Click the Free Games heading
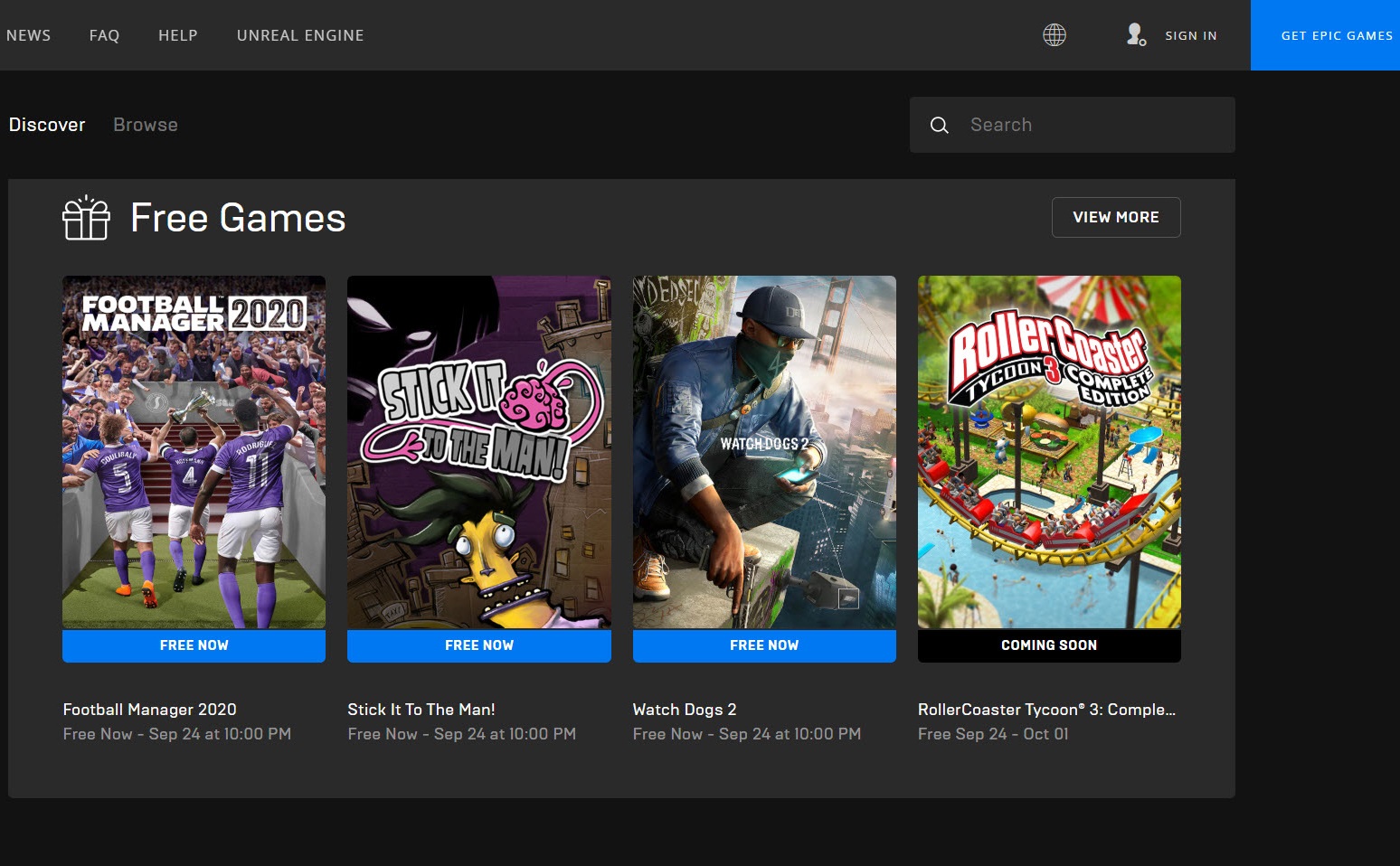Viewport: 1400px width, 866px height. click(x=238, y=218)
